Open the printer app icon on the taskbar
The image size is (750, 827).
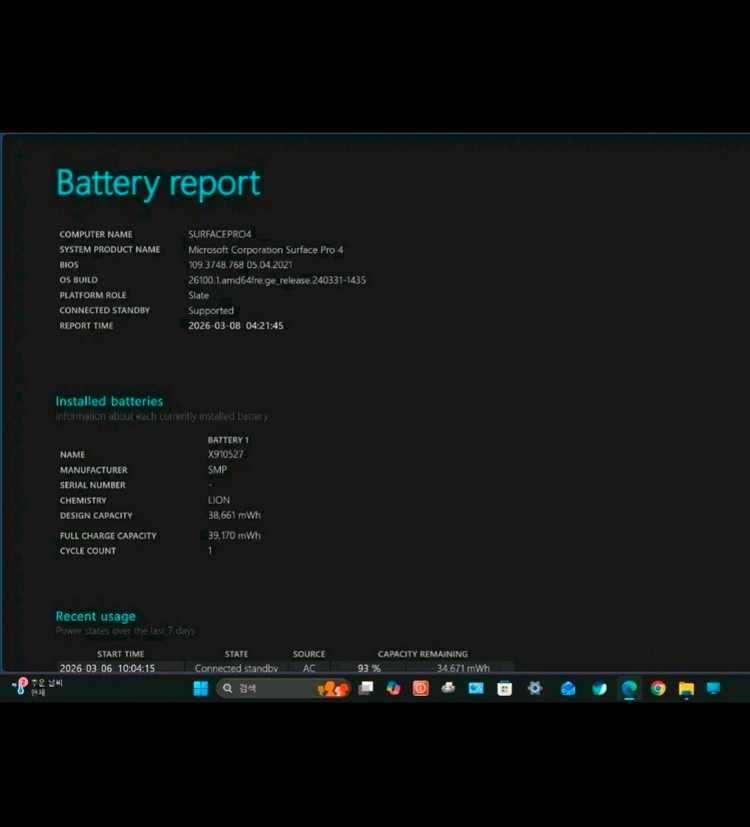click(448, 688)
